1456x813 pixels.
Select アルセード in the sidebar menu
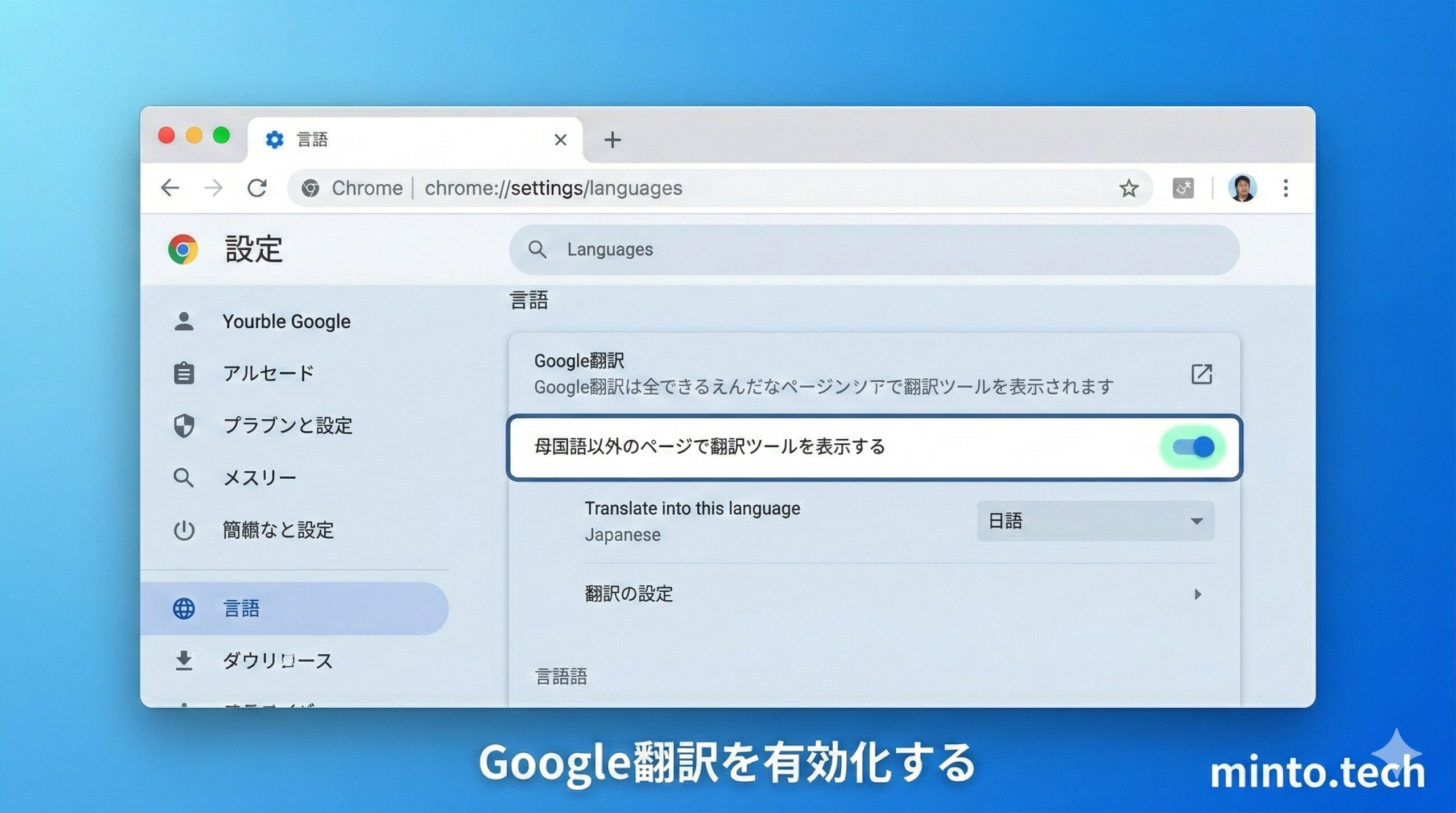coord(267,373)
